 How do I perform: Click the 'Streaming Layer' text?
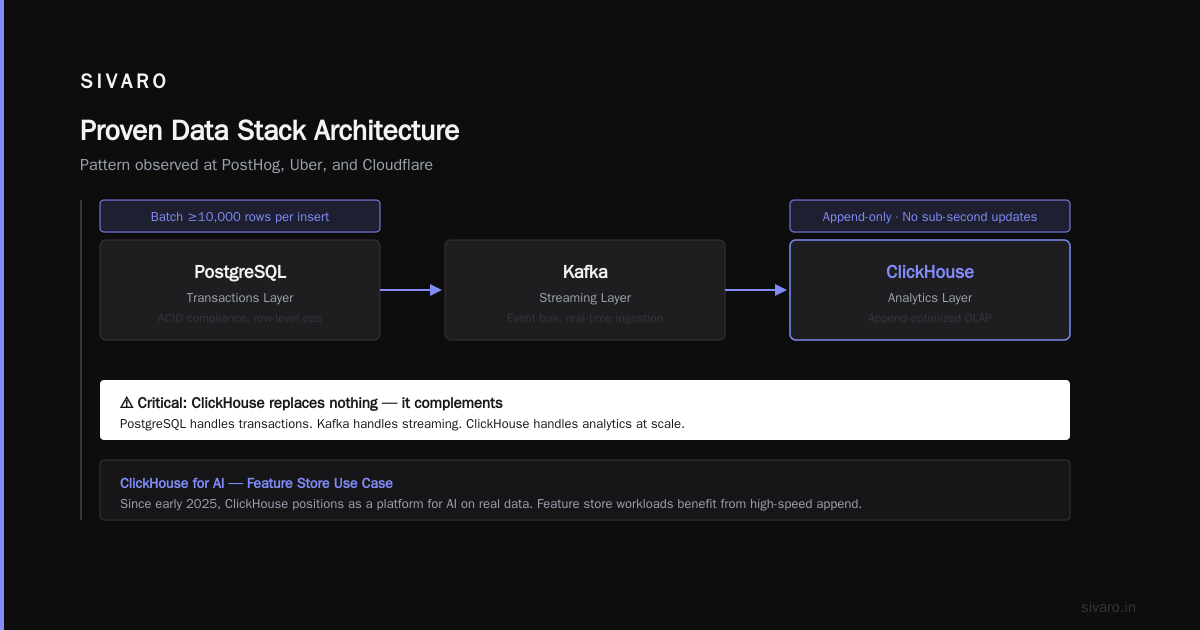click(585, 298)
